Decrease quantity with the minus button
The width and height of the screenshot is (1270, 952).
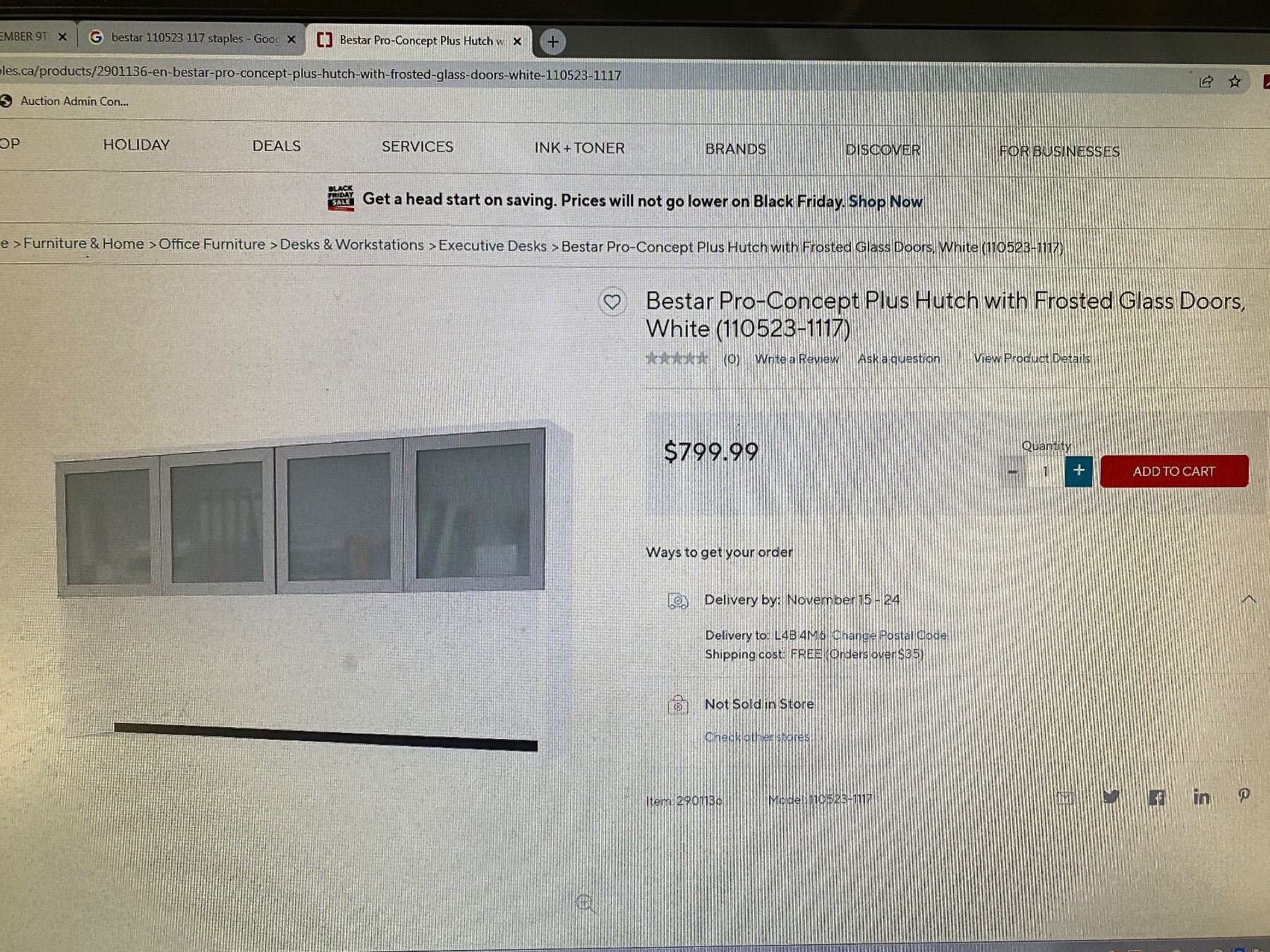tap(1013, 471)
